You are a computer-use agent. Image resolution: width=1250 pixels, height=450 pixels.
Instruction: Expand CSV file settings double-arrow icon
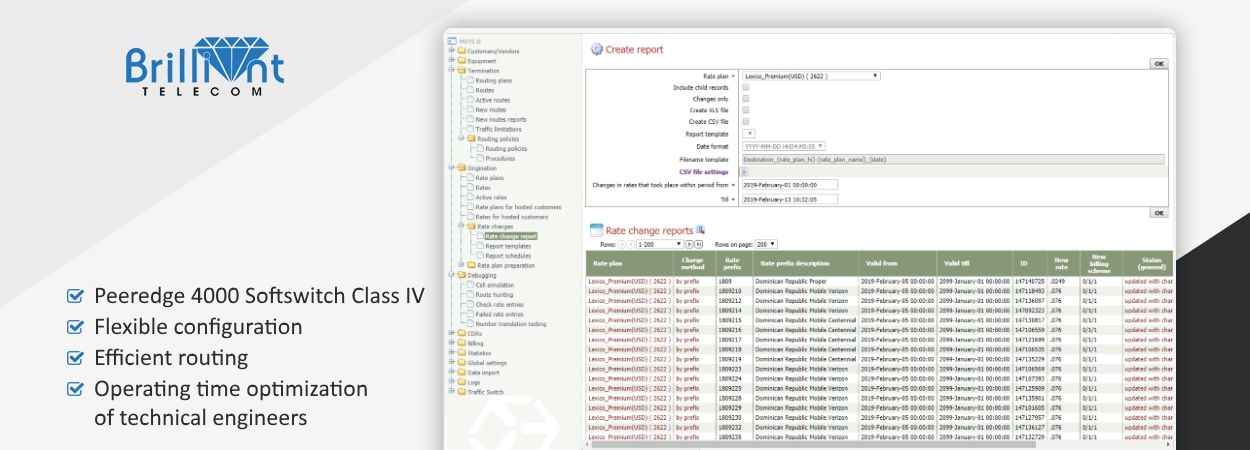(x=745, y=172)
